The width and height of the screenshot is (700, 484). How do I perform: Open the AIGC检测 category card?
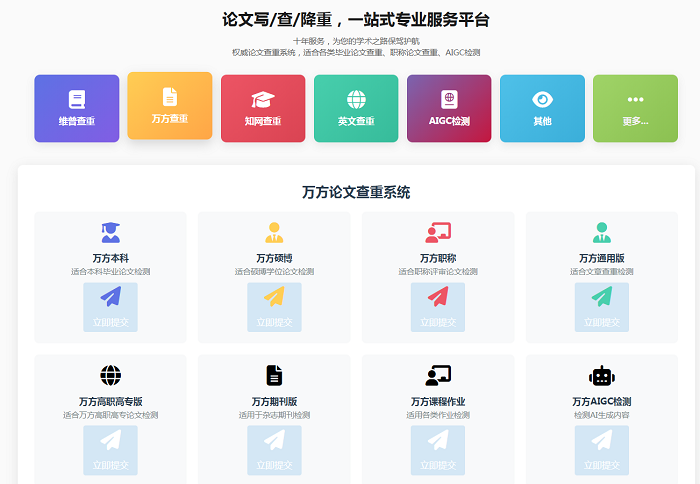[x=449, y=108]
